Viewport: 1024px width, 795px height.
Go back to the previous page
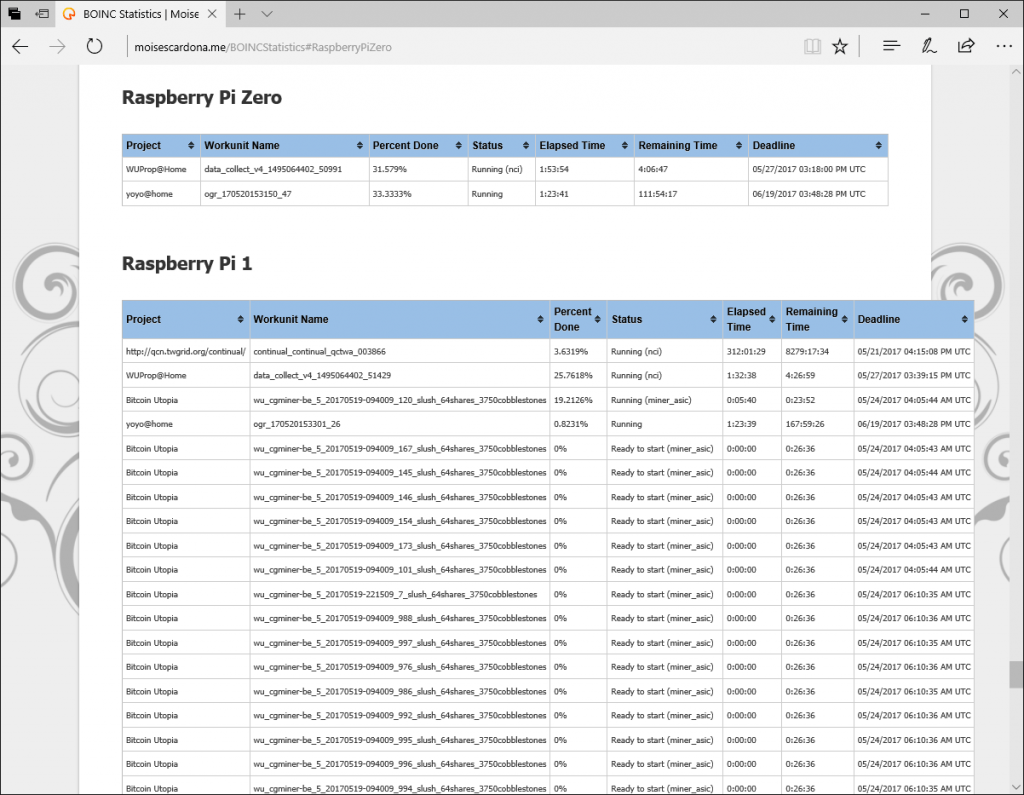[x=20, y=46]
